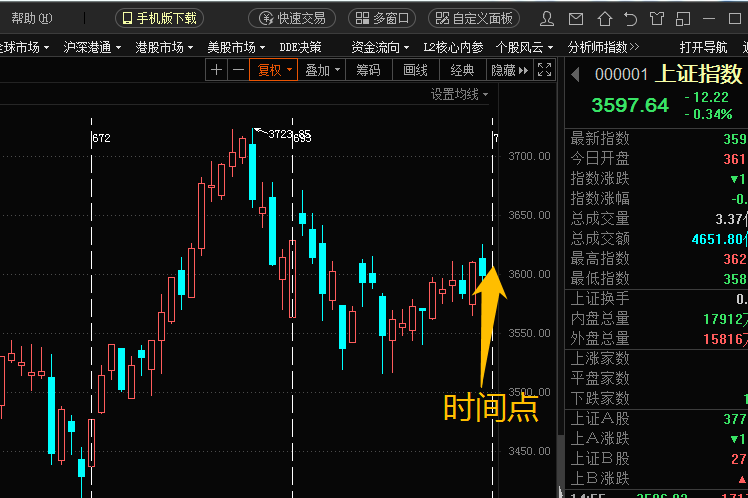Open the 复权 adjustment dropdown
The height and width of the screenshot is (498, 748).
point(273,70)
